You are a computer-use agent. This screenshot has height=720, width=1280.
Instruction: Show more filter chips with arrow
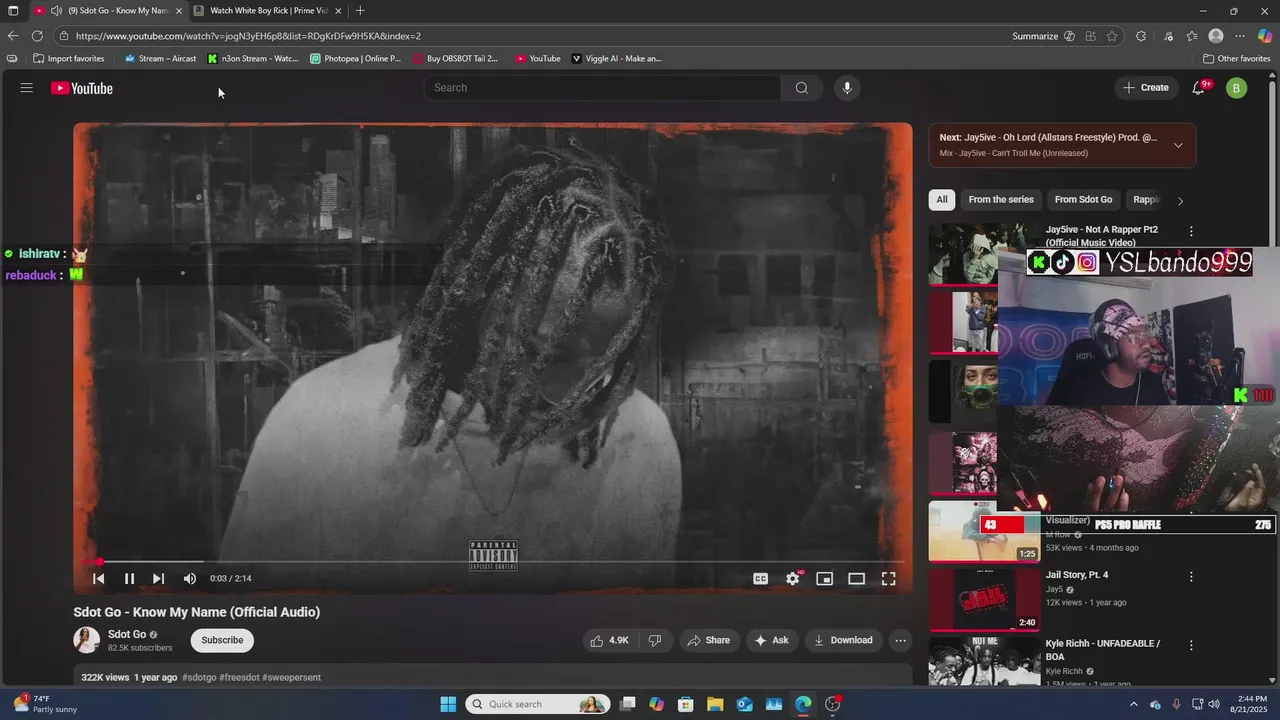pyautogui.click(x=1180, y=201)
